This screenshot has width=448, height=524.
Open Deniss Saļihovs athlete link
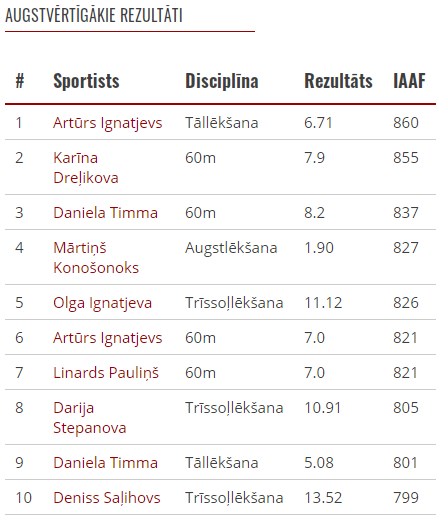tap(107, 498)
